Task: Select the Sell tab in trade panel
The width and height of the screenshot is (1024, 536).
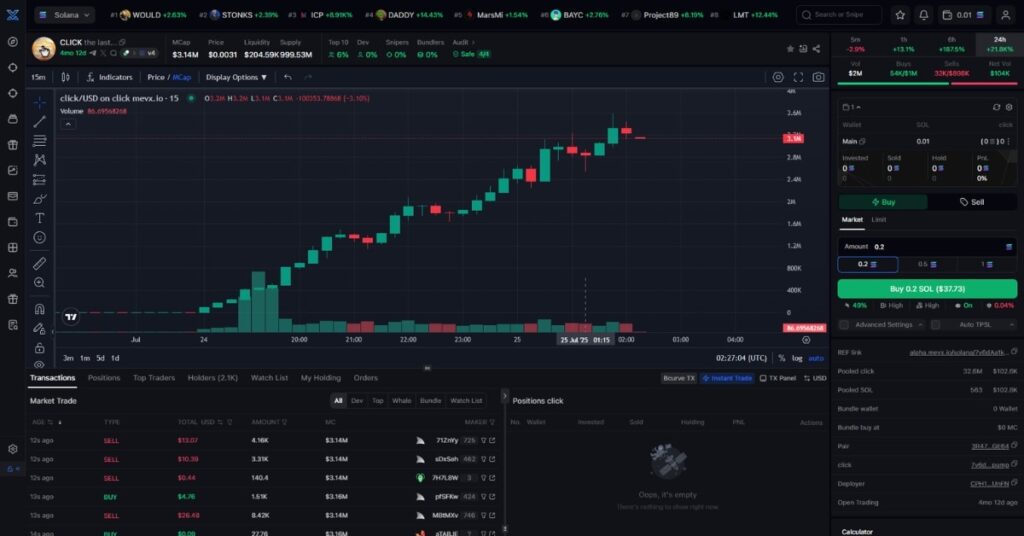Action: [972, 202]
